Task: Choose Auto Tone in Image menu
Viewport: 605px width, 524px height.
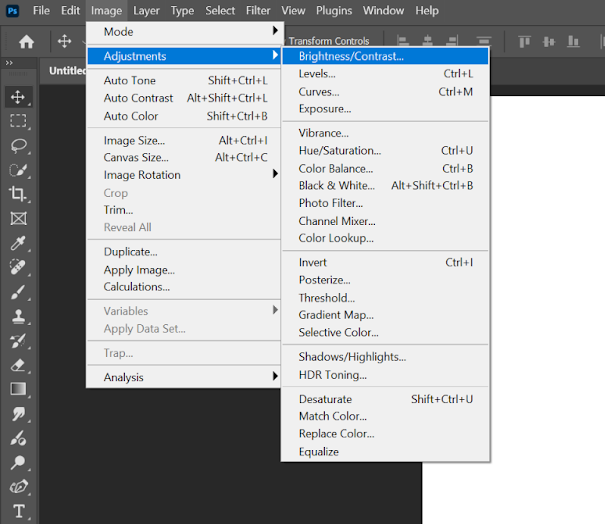Action: point(185,80)
